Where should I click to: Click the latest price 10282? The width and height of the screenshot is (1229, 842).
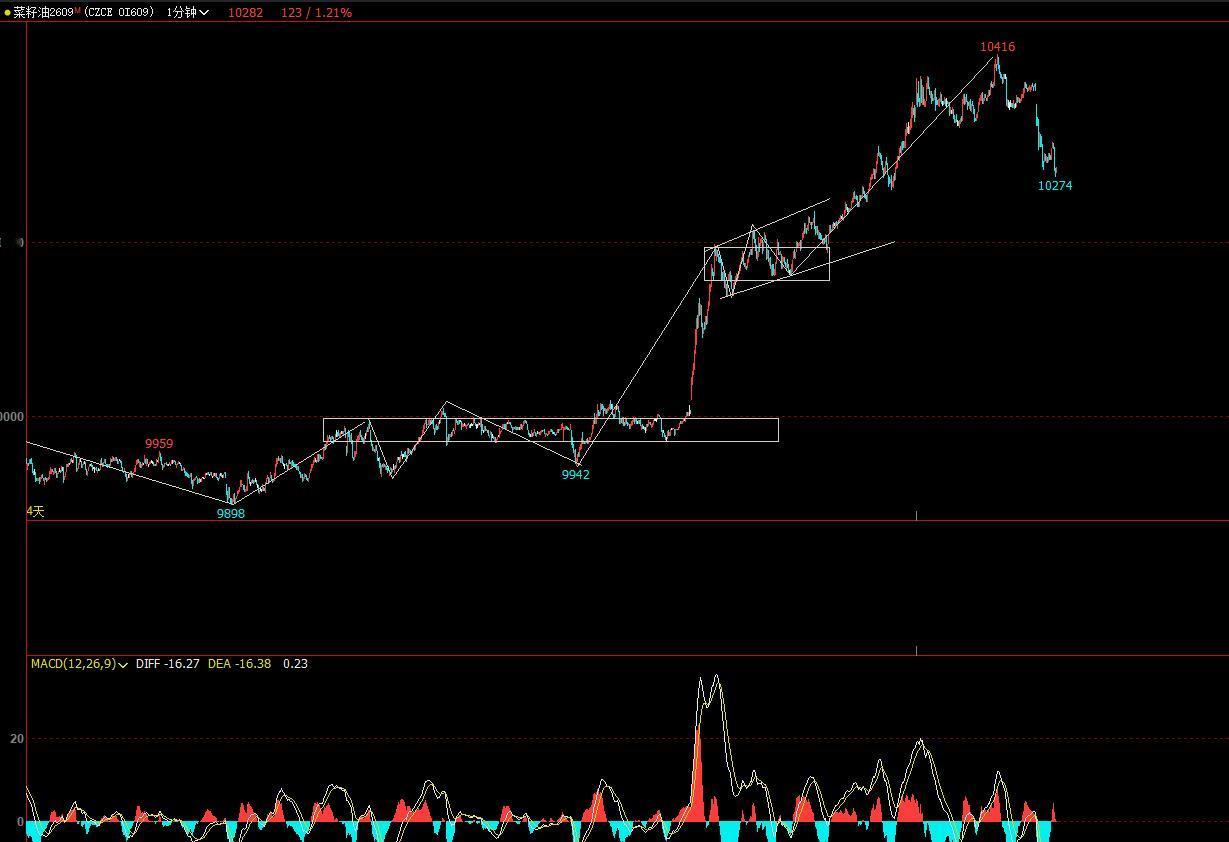(x=245, y=12)
